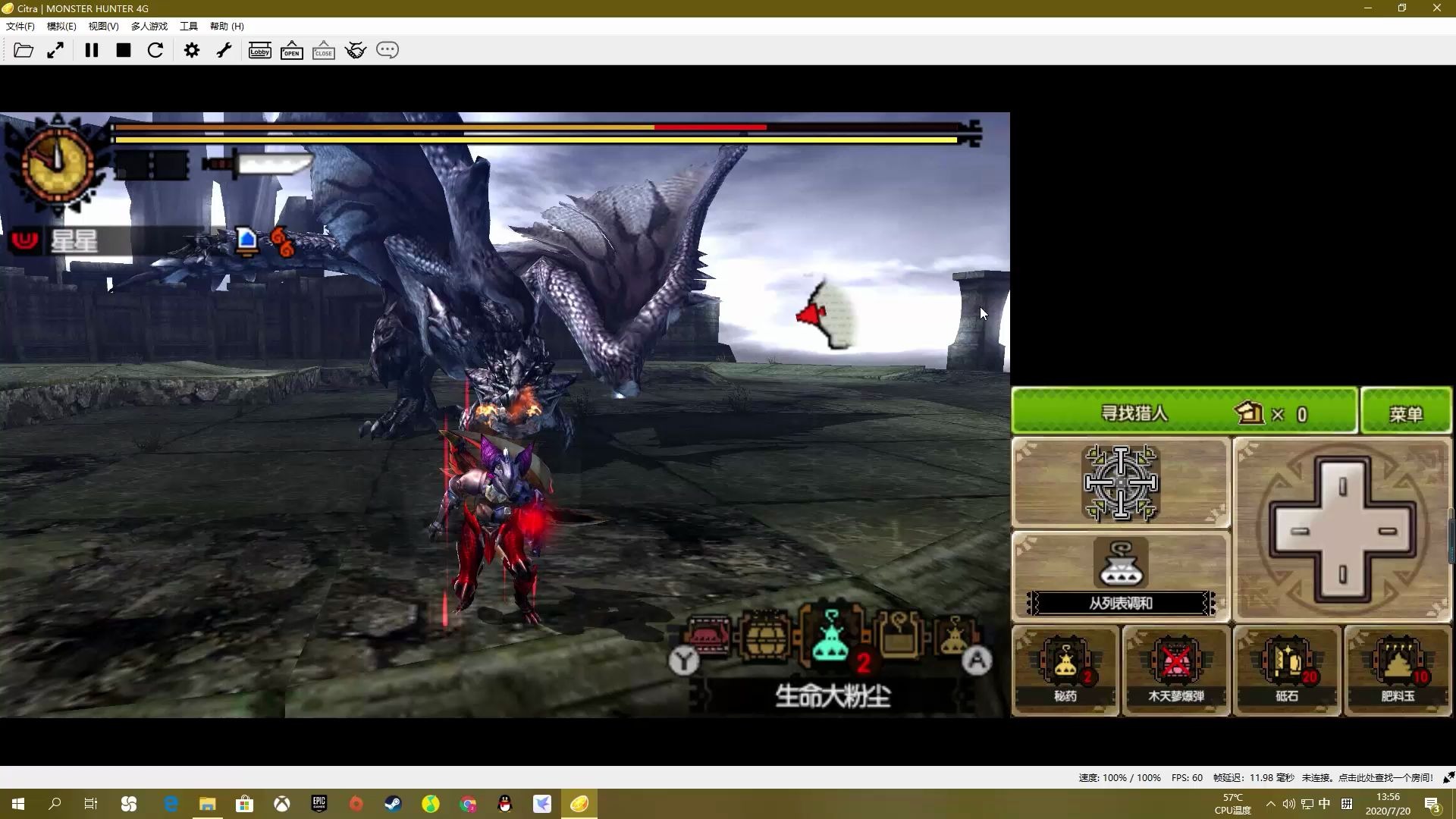Click the Citra lemon icon in the taskbar

(579, 804)
